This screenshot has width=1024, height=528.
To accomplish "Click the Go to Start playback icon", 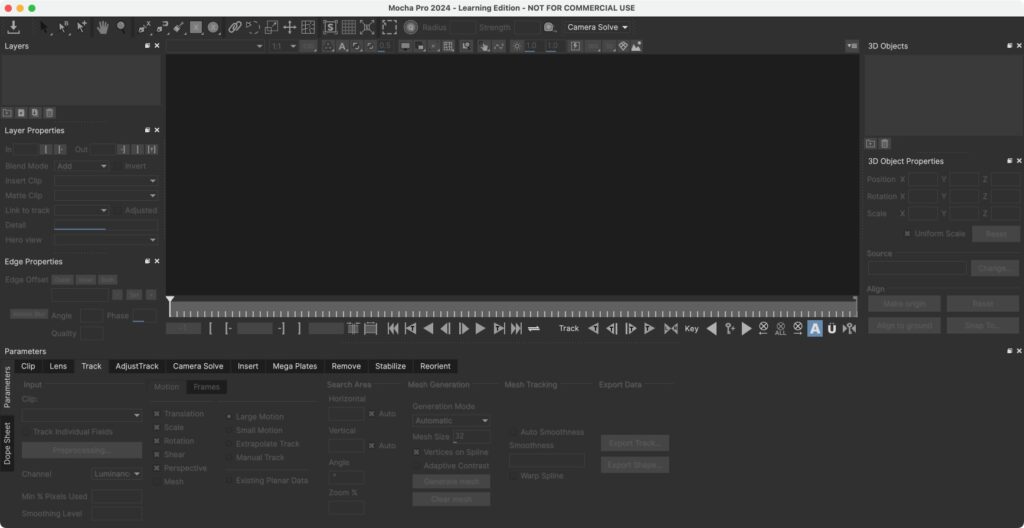I will click(x=393, y=329).
